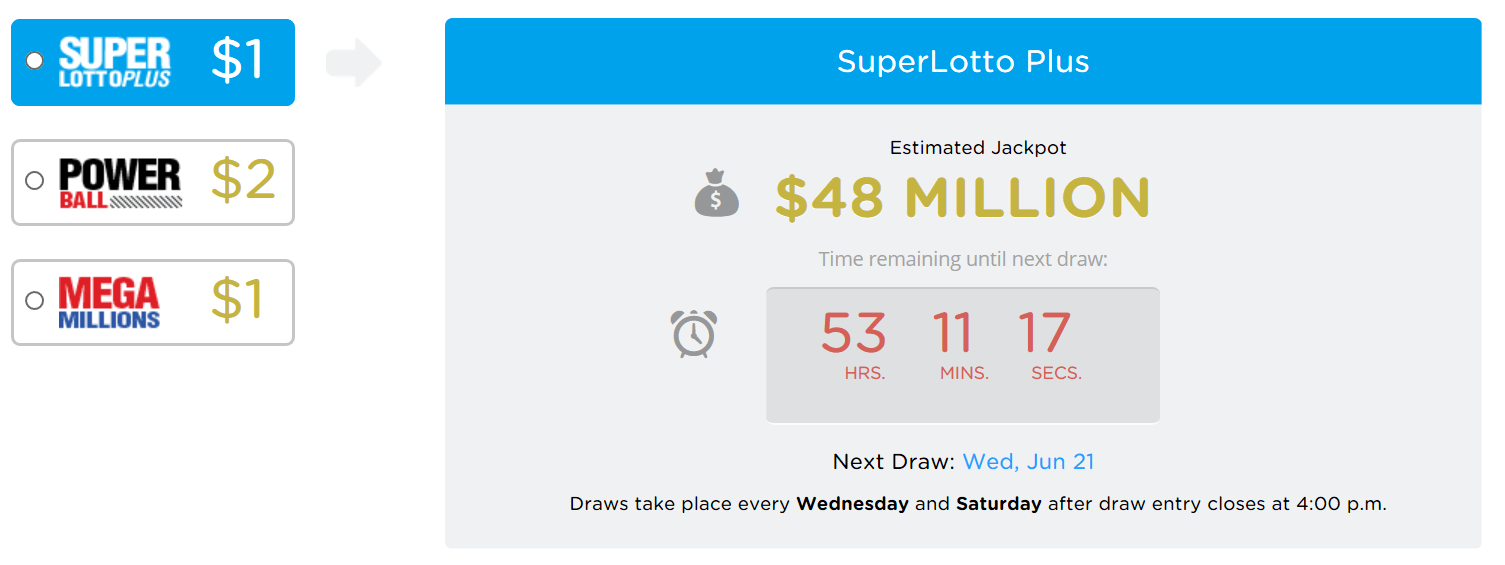The height and width of the screenshot is (565, 1505).
Task: Open the Wed, Jun 21 draw link
Action: coord(1028,462)
